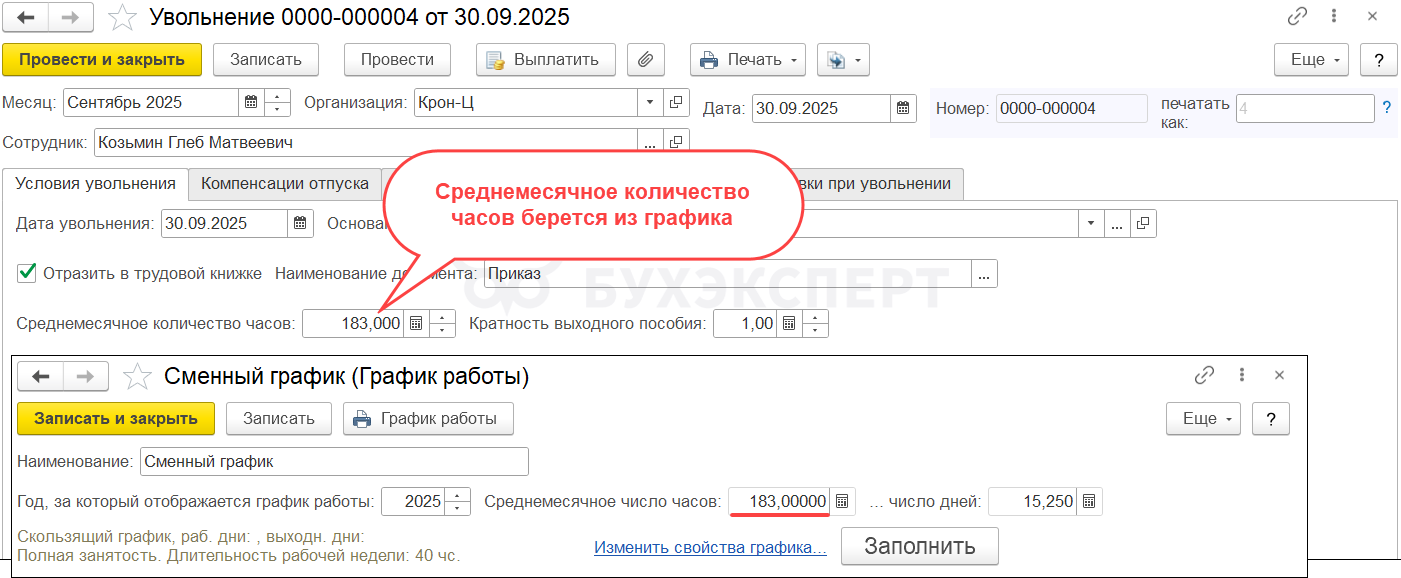Screen dimensions: 1401x578
Task: Click Записать и закрыть button
Action: coord(116,419)
